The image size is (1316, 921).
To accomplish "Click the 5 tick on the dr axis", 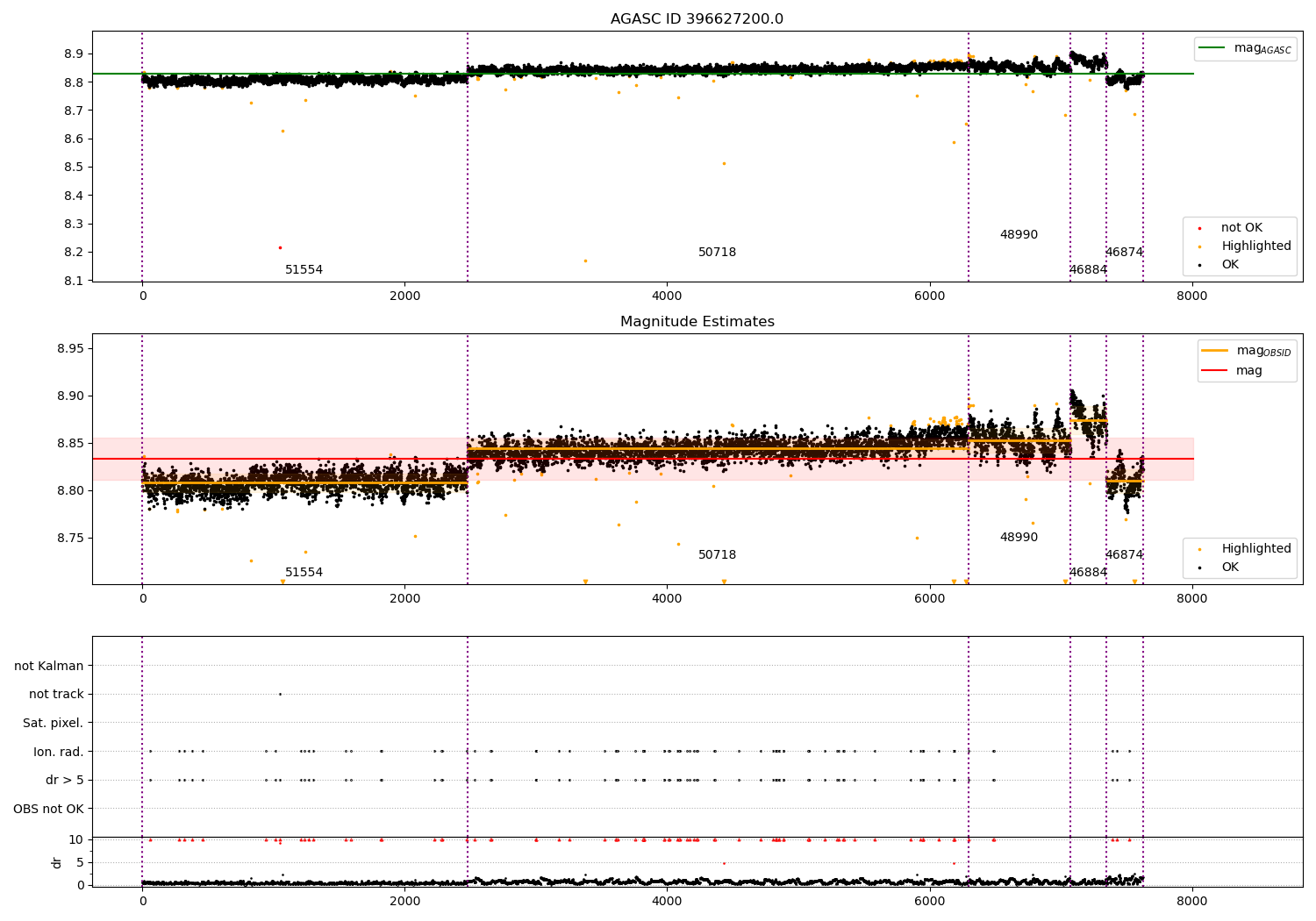I will tap(80, 863).
